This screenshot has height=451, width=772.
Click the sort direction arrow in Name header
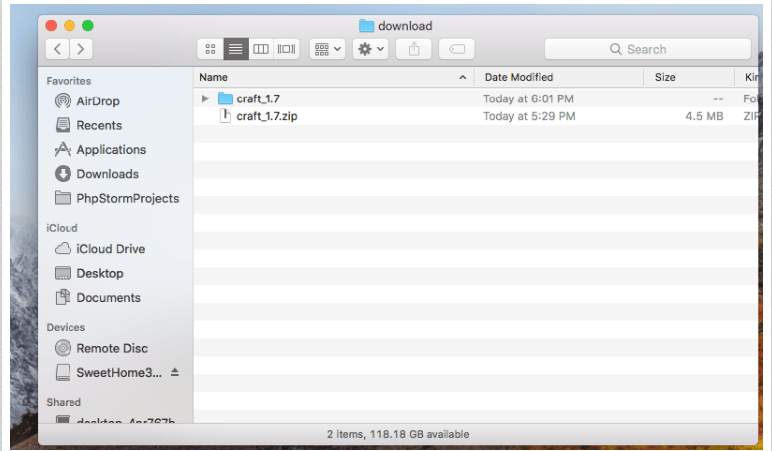coord(462,77)
